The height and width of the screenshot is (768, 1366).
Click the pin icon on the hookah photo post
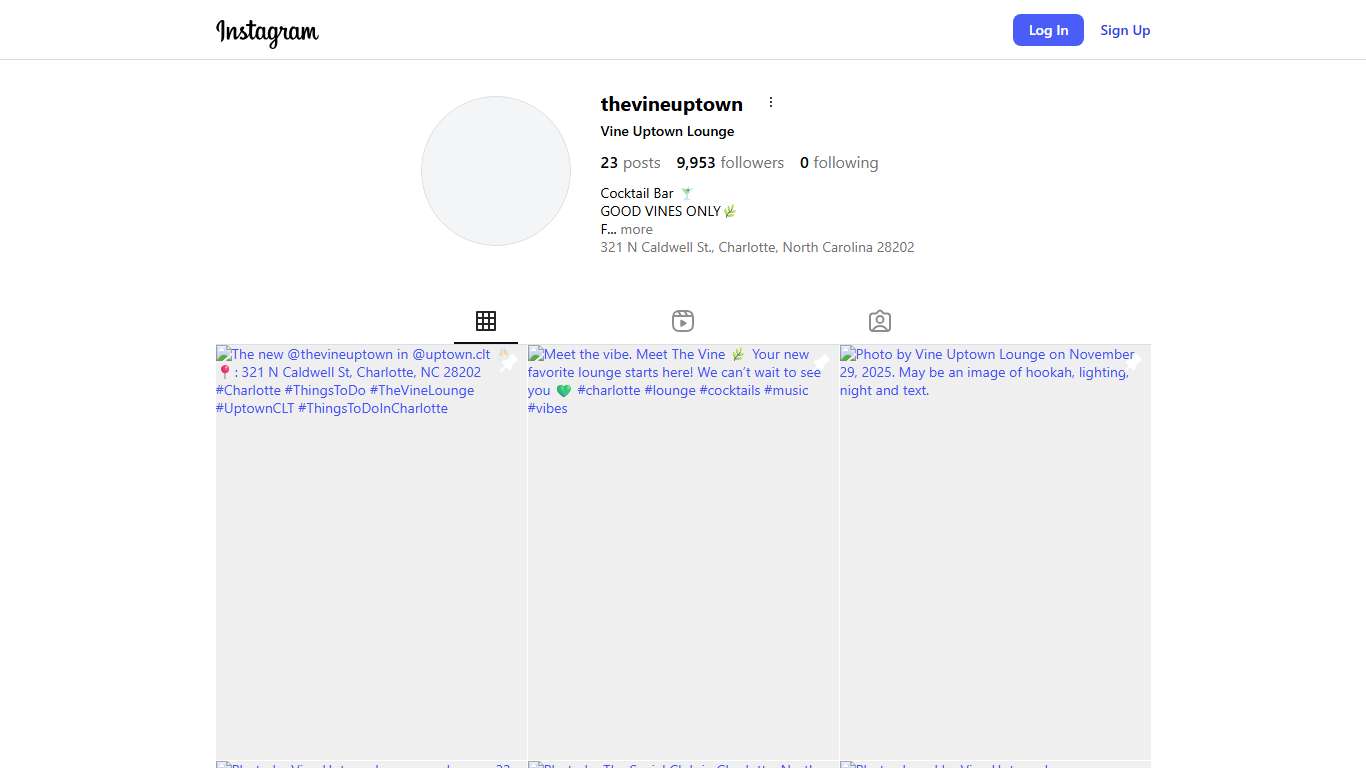[x=1133, y=363]
